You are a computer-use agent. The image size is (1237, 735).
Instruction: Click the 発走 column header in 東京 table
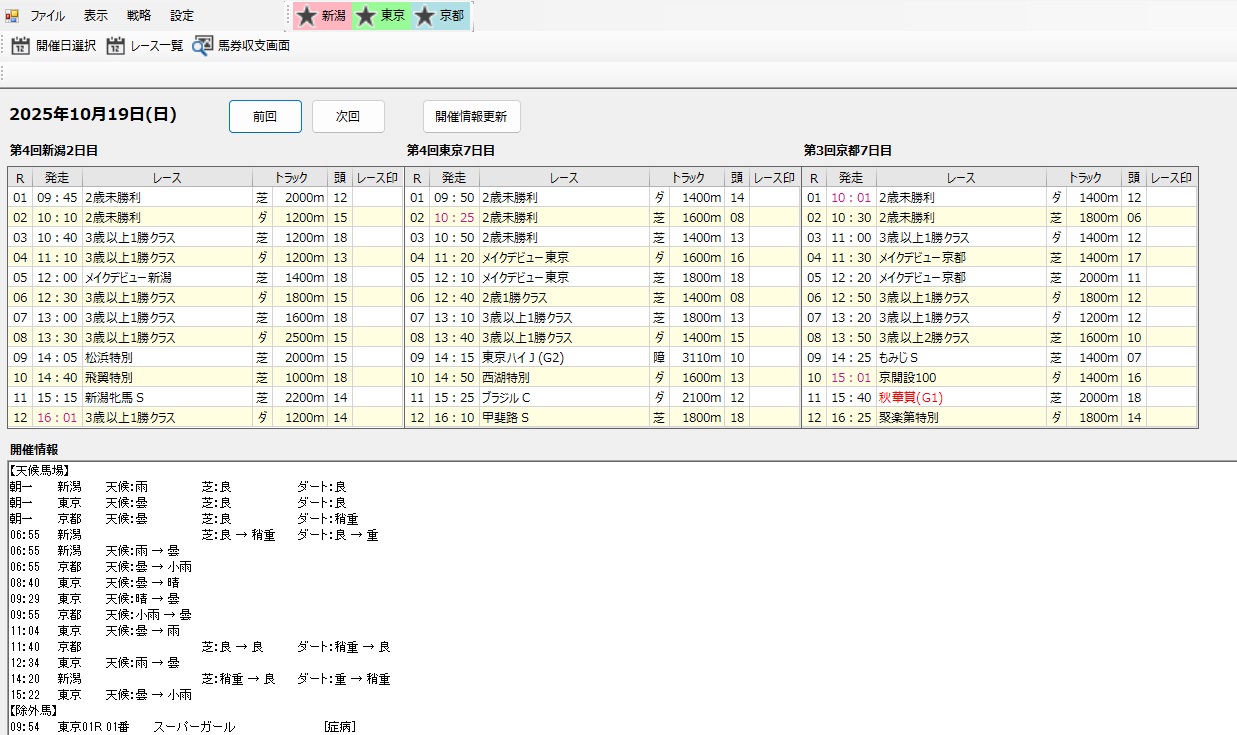click(x=454, y=178)
